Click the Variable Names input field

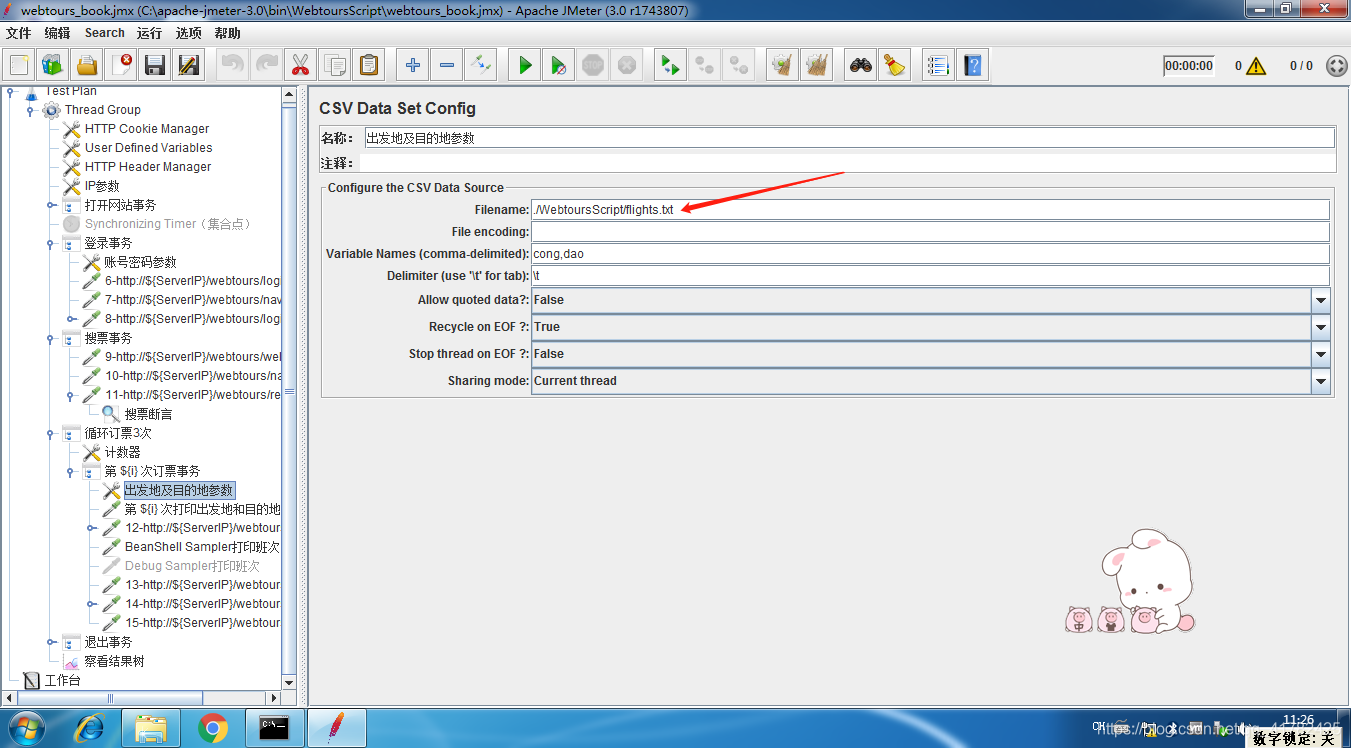[x=930, y=254]
